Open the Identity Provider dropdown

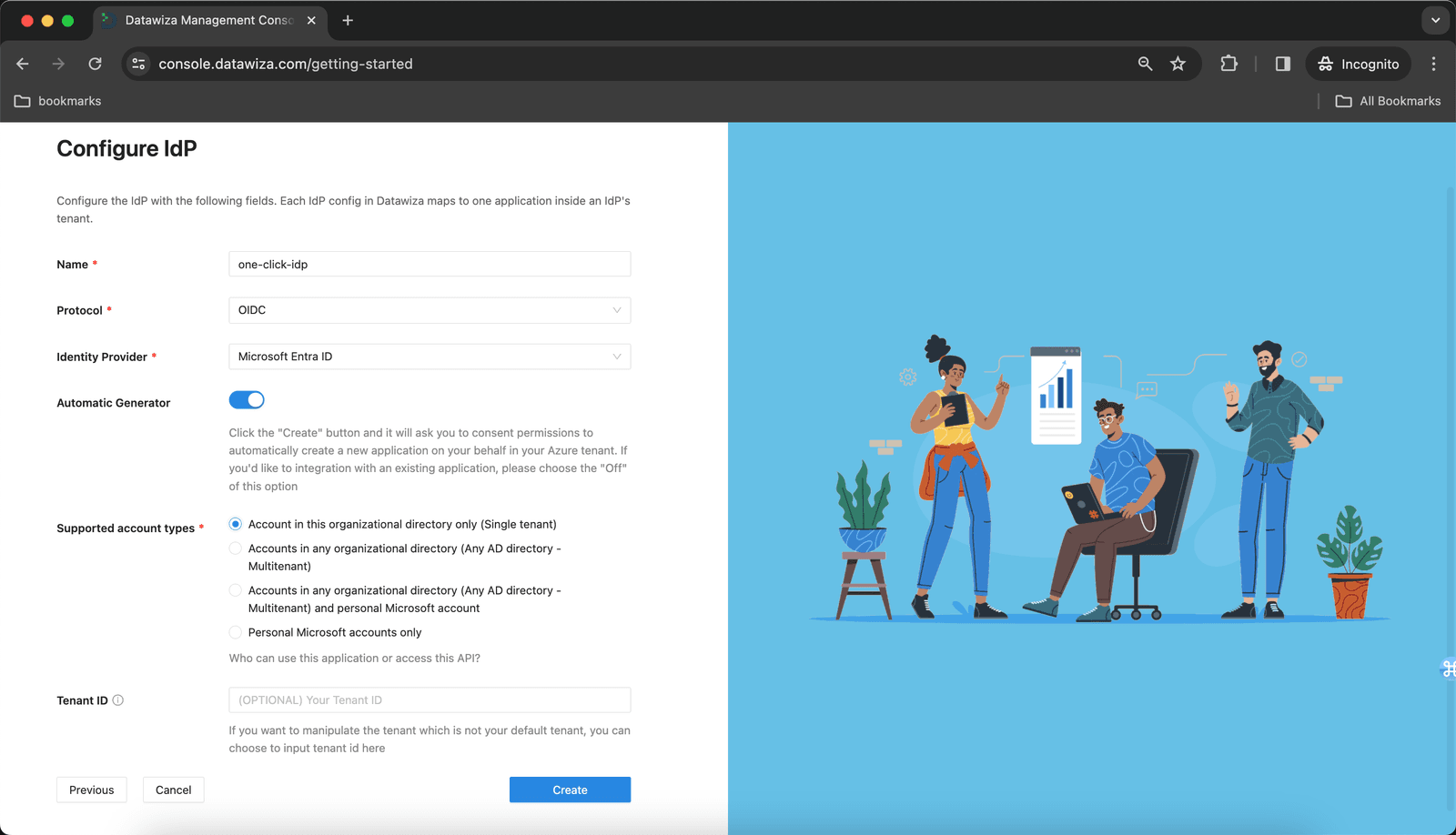(x=430, y=357)
